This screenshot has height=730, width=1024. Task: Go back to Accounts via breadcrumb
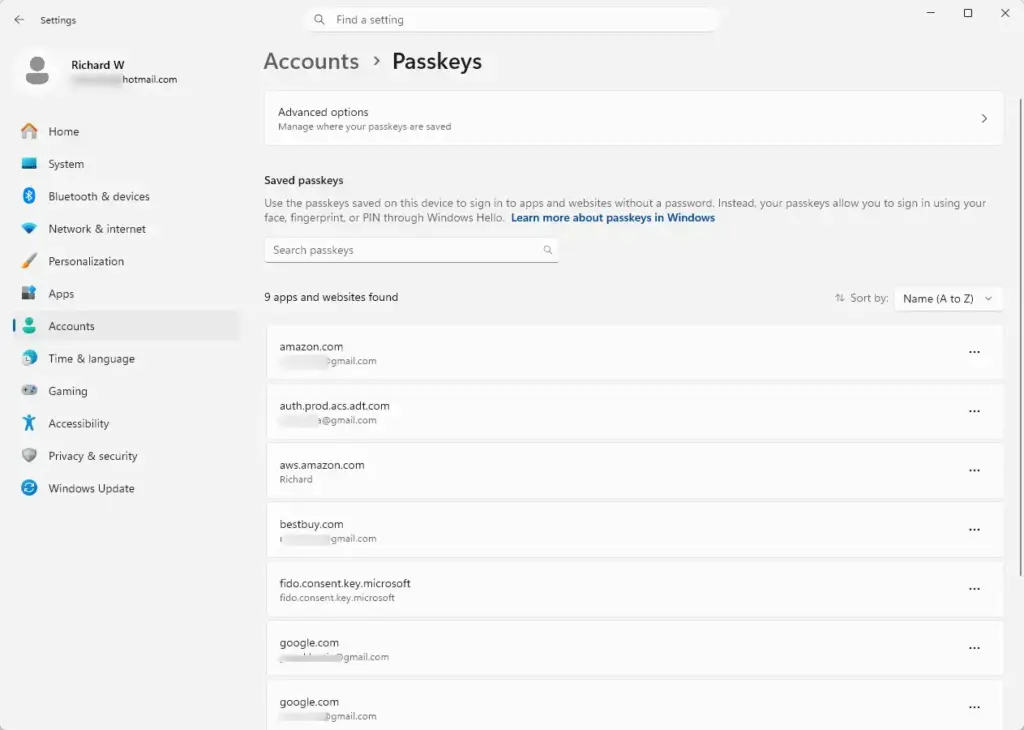click(311, 61)
